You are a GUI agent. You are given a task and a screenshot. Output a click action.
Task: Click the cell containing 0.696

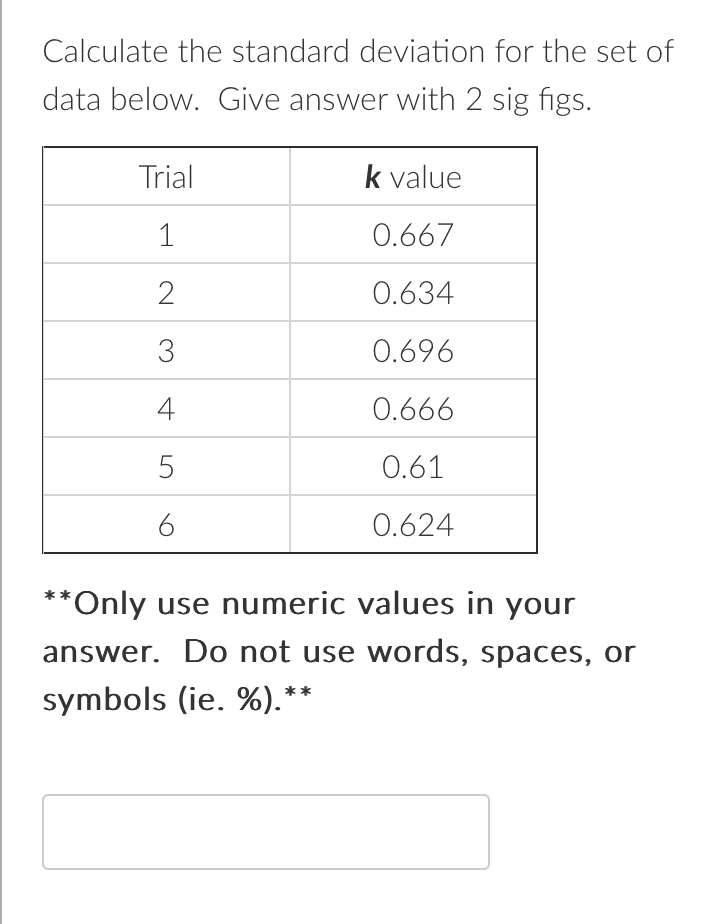pos(413,351)
